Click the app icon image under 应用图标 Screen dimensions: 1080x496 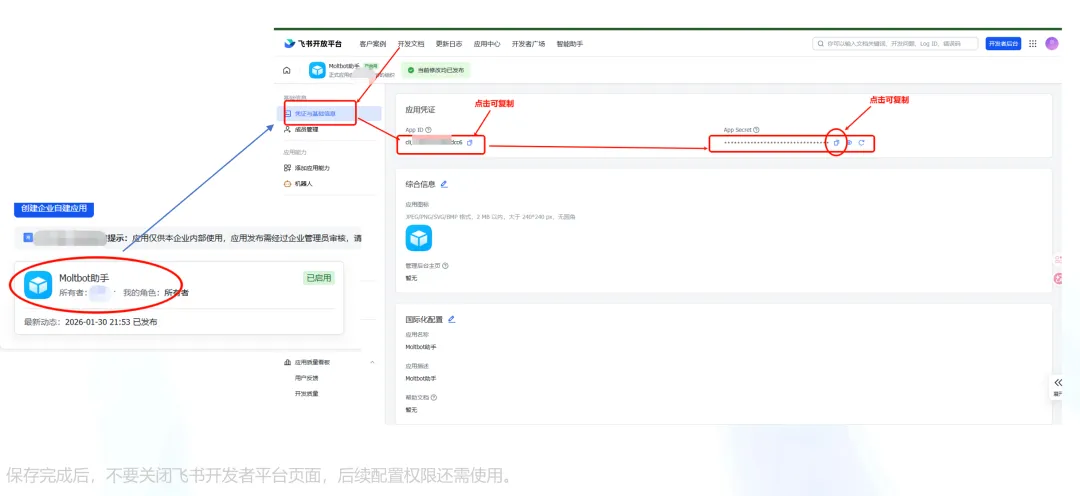pyautogui.click(x=418, y=238)
